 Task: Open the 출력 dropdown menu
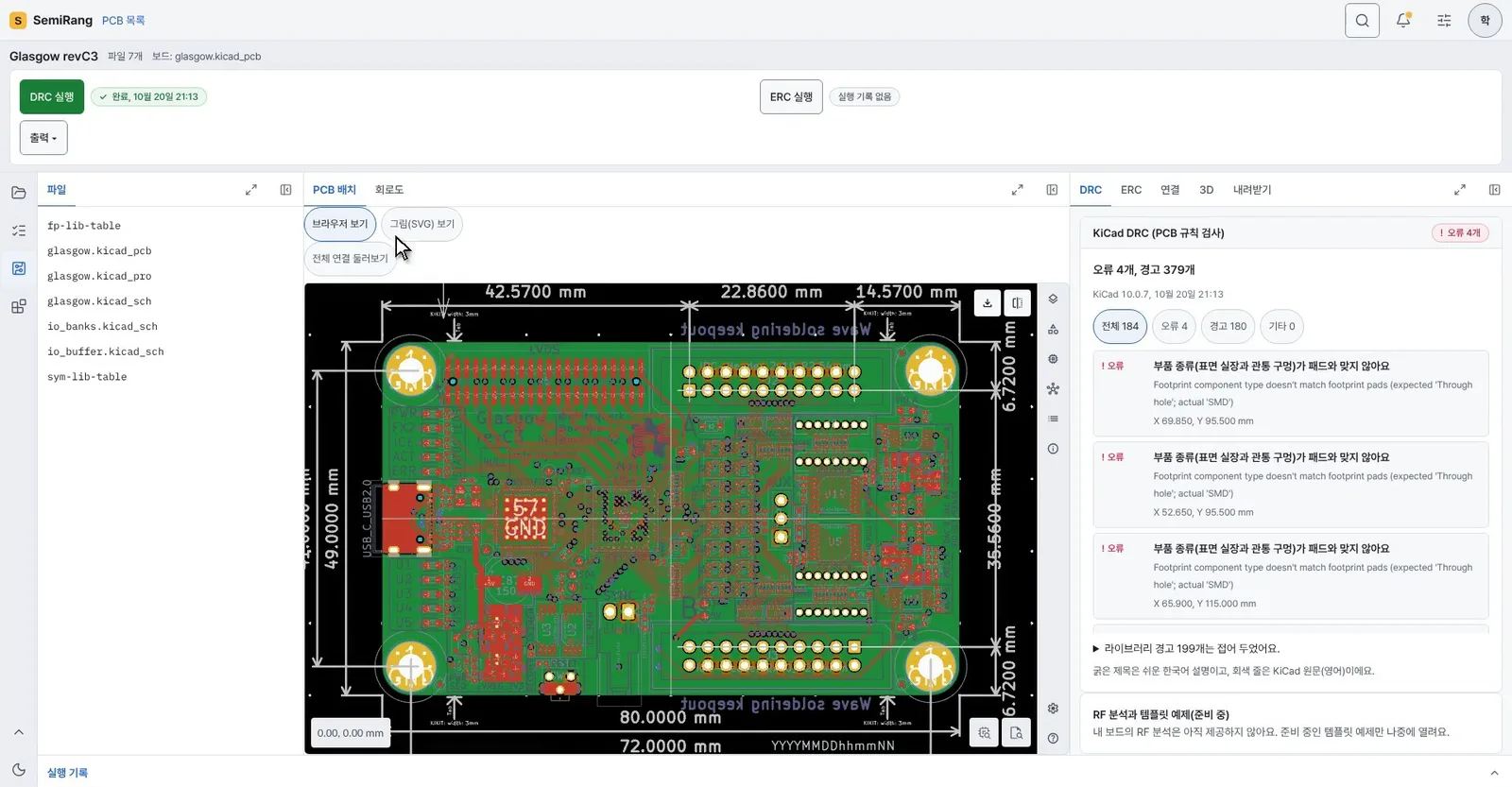point(43,138)
